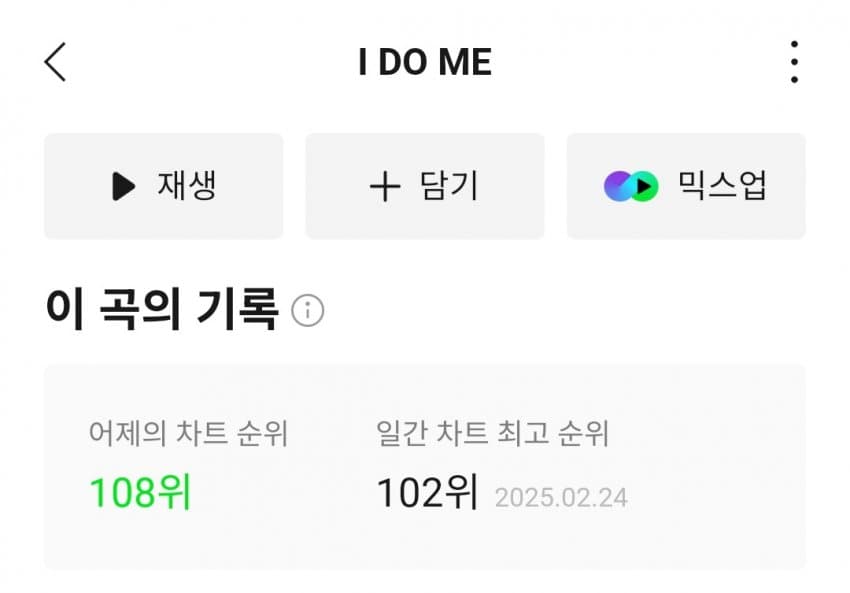The image size is (850, 593).
Task: Tap the 2025.02.24 peak date
Action: pyautogui.click(x=561, y=497)
